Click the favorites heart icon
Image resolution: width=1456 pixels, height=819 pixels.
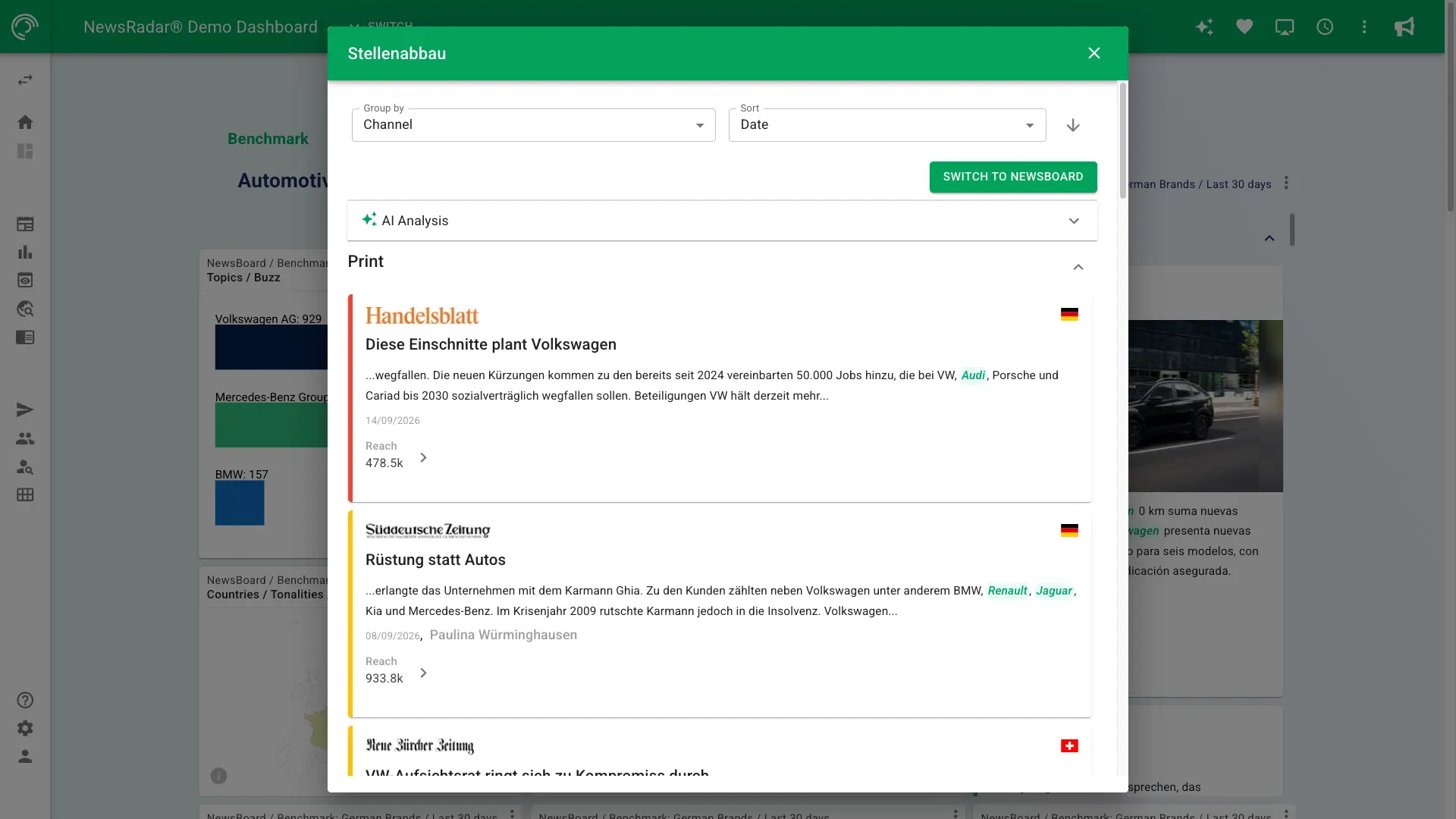(1244, 27)
